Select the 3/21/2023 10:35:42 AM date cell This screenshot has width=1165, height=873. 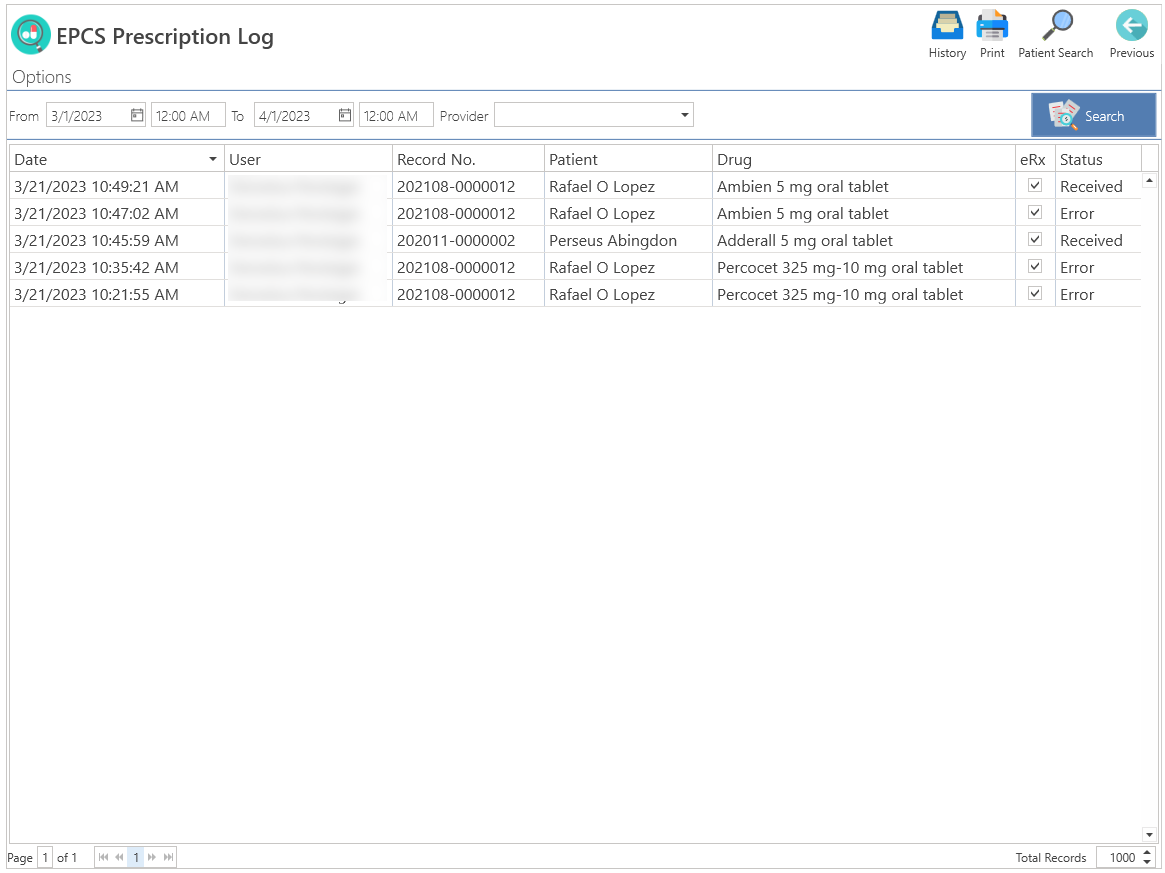117,267
